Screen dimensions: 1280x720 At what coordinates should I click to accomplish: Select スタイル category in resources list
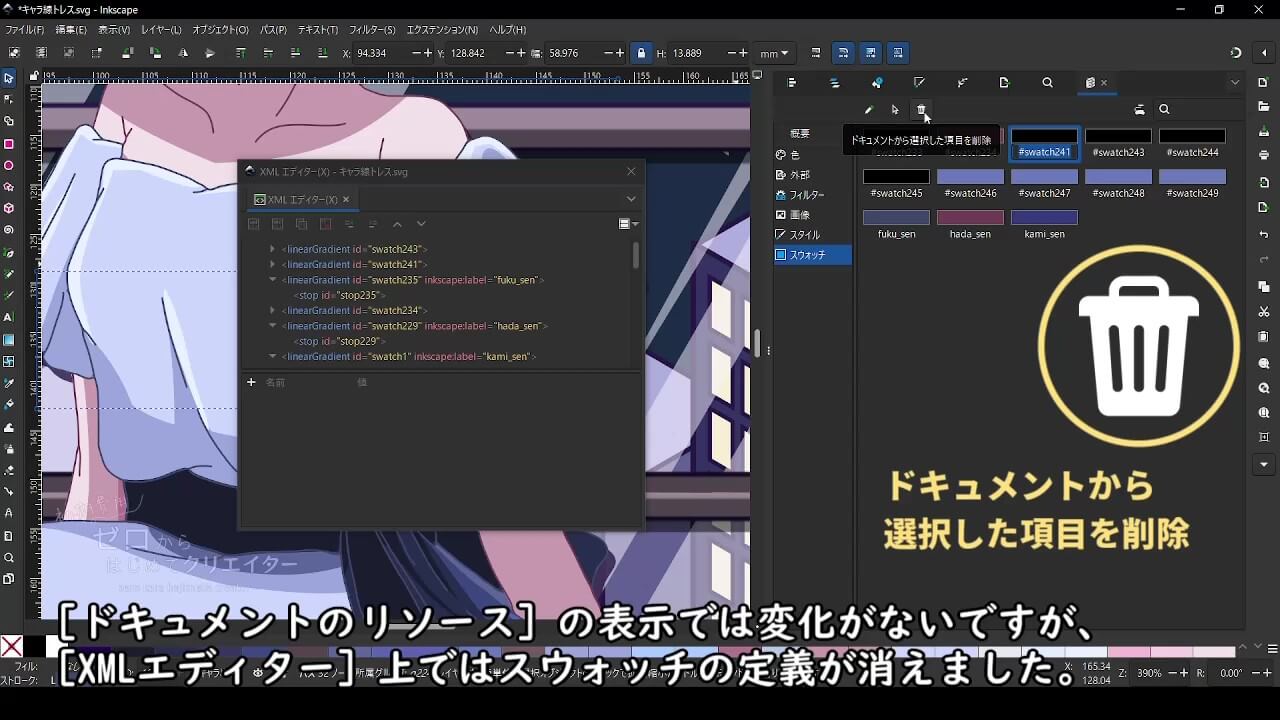pos(812,235)
